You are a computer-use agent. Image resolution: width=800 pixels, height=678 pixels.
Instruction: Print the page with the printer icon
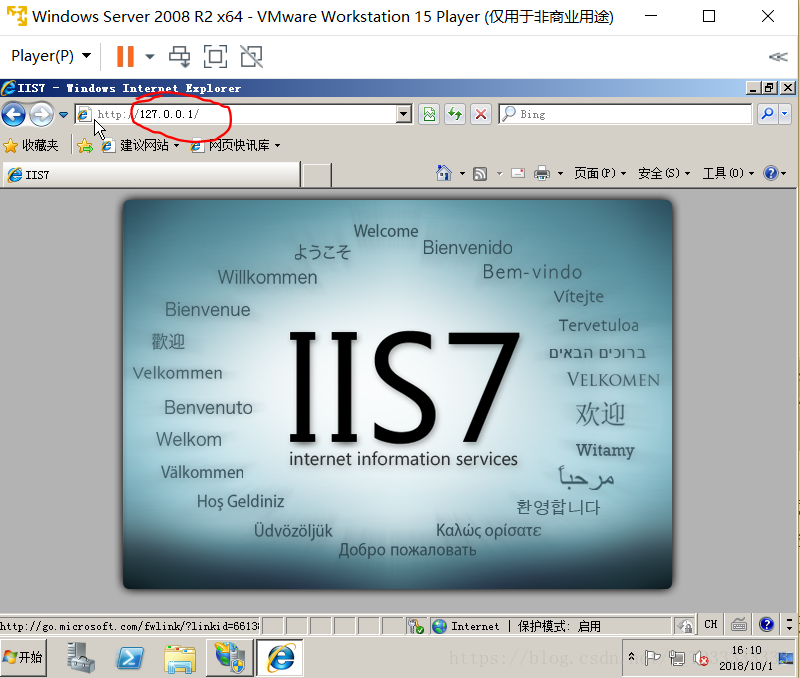click(542, 174)
